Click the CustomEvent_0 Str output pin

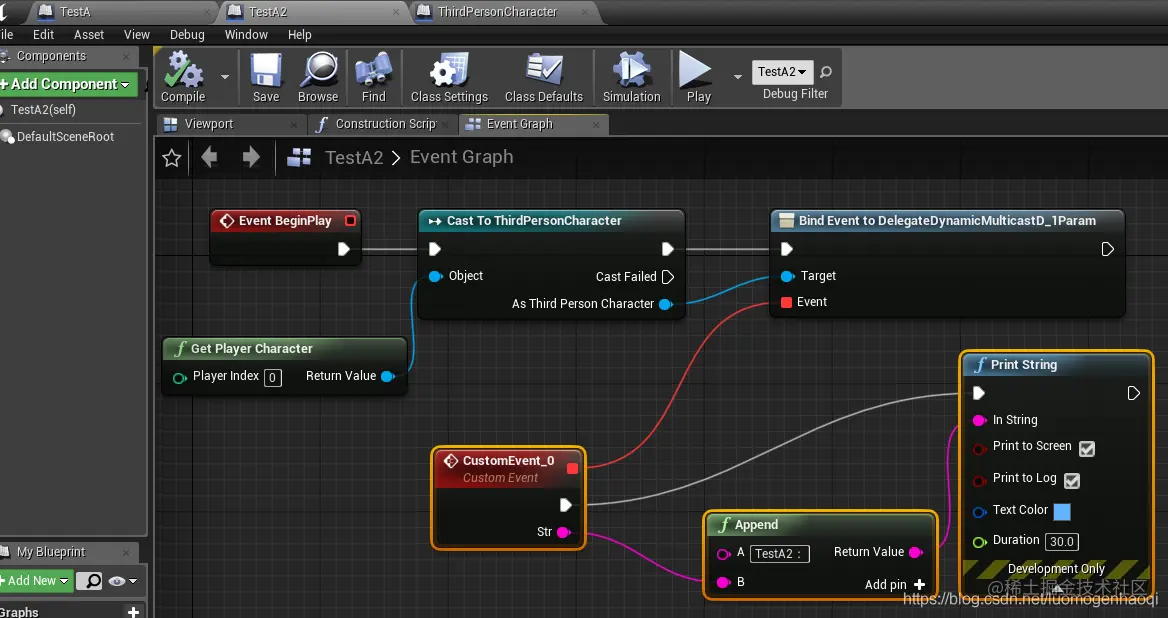[x=564, y=532]
